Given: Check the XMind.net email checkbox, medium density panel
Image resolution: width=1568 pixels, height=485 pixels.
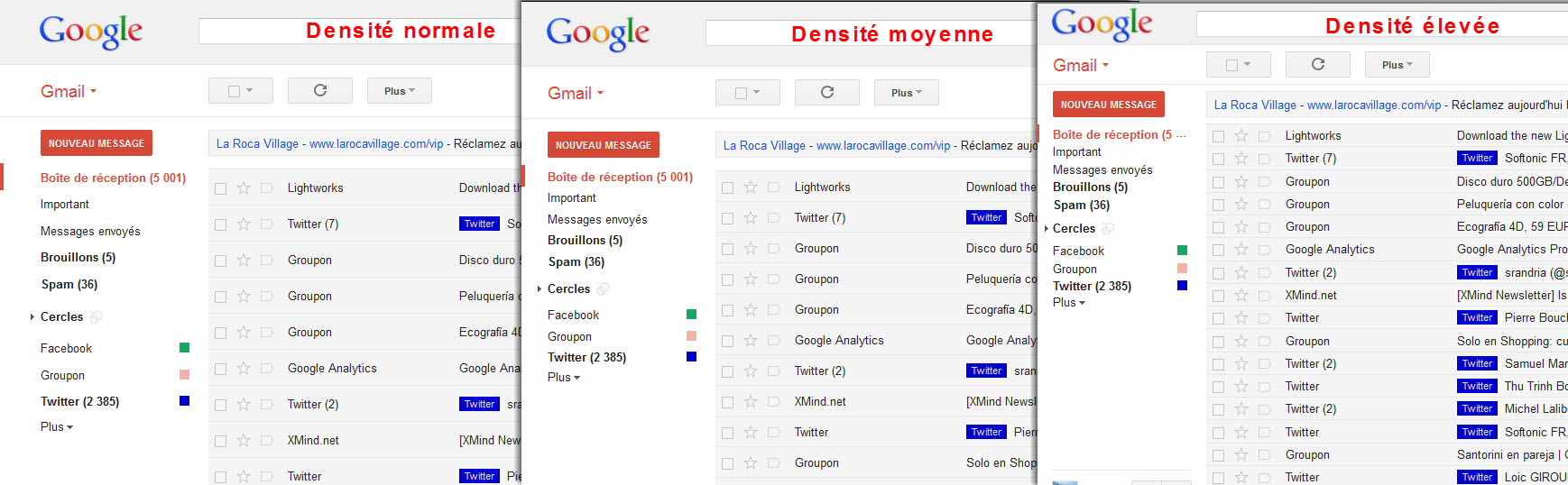Looking at the screenshot, I should click(x=727, y=402).
